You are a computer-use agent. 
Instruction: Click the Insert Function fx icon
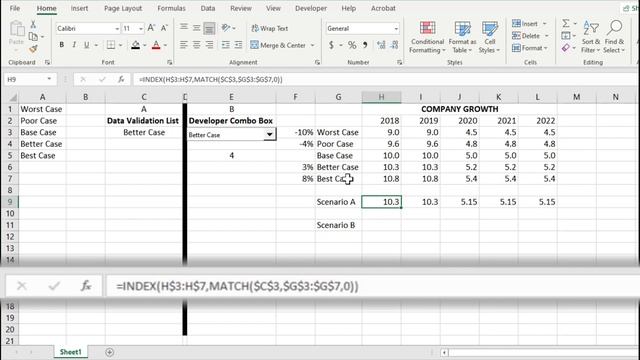pos(121,79)
